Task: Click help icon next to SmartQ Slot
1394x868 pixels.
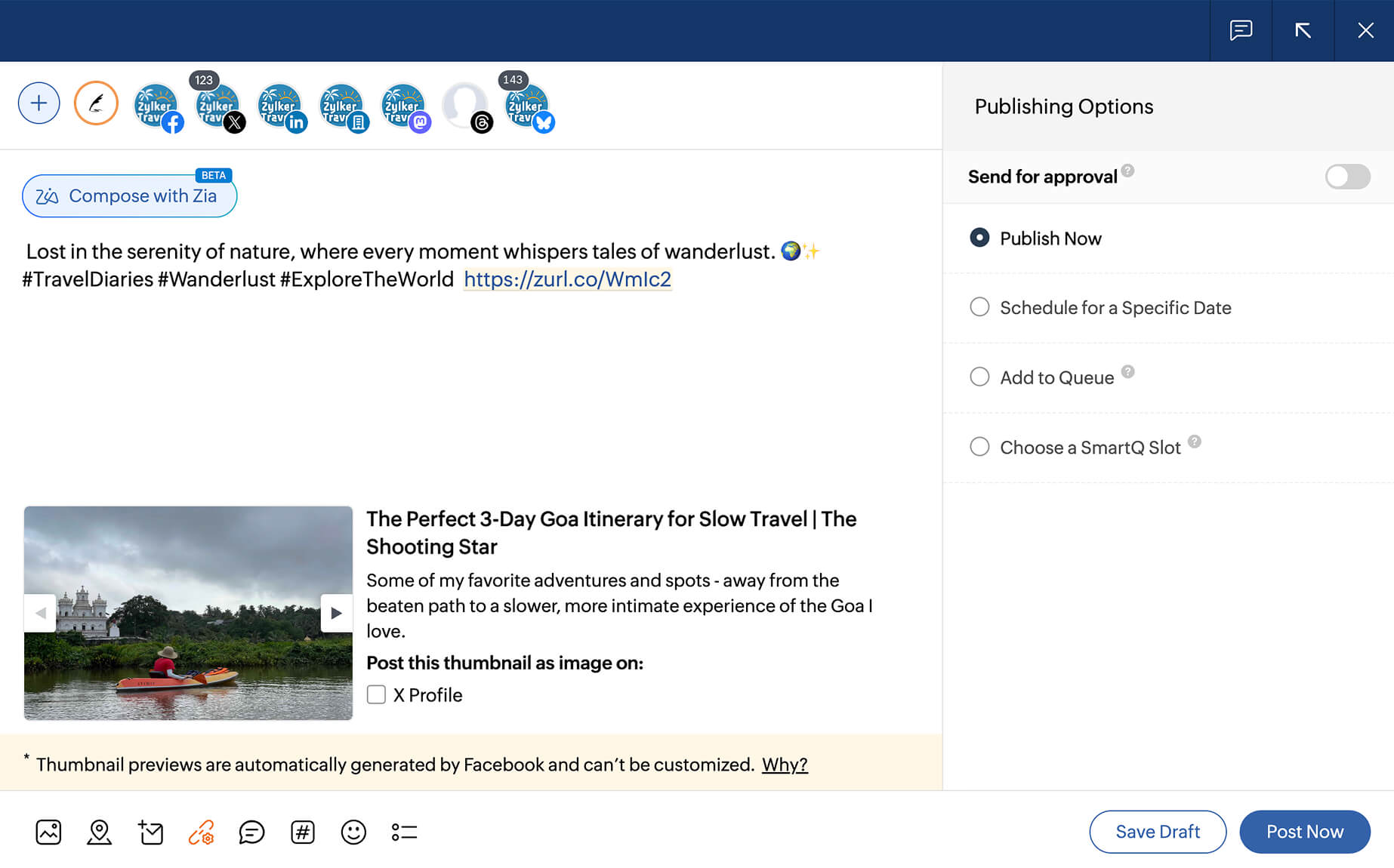Action: click(x=1194, y=442)
